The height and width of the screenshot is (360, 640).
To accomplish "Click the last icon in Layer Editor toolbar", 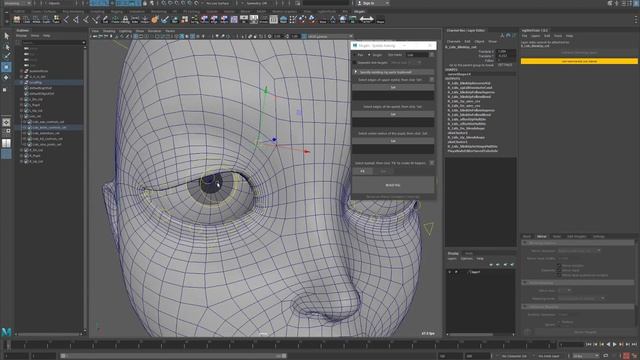I will (512, 264).
